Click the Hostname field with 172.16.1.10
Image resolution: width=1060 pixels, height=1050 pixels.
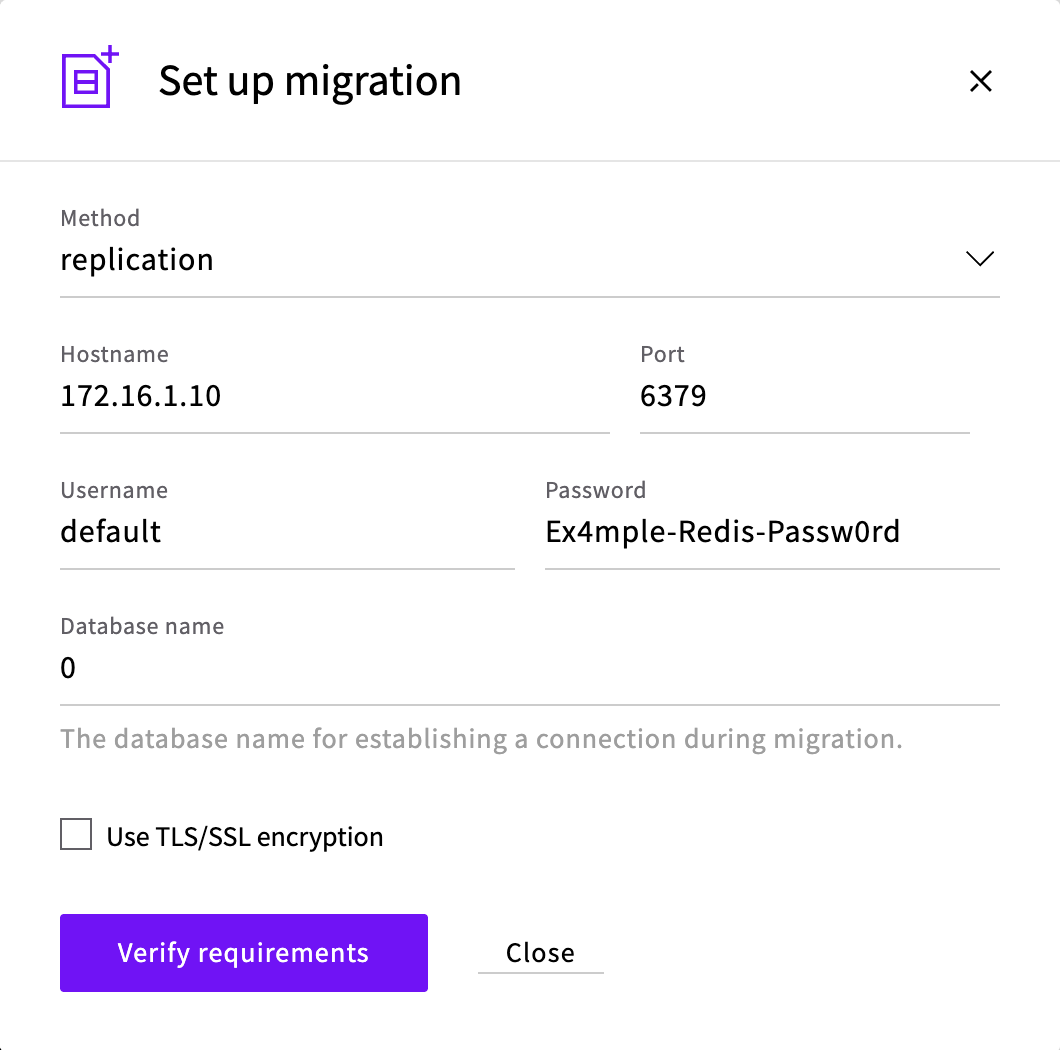[x=335, y=396]
